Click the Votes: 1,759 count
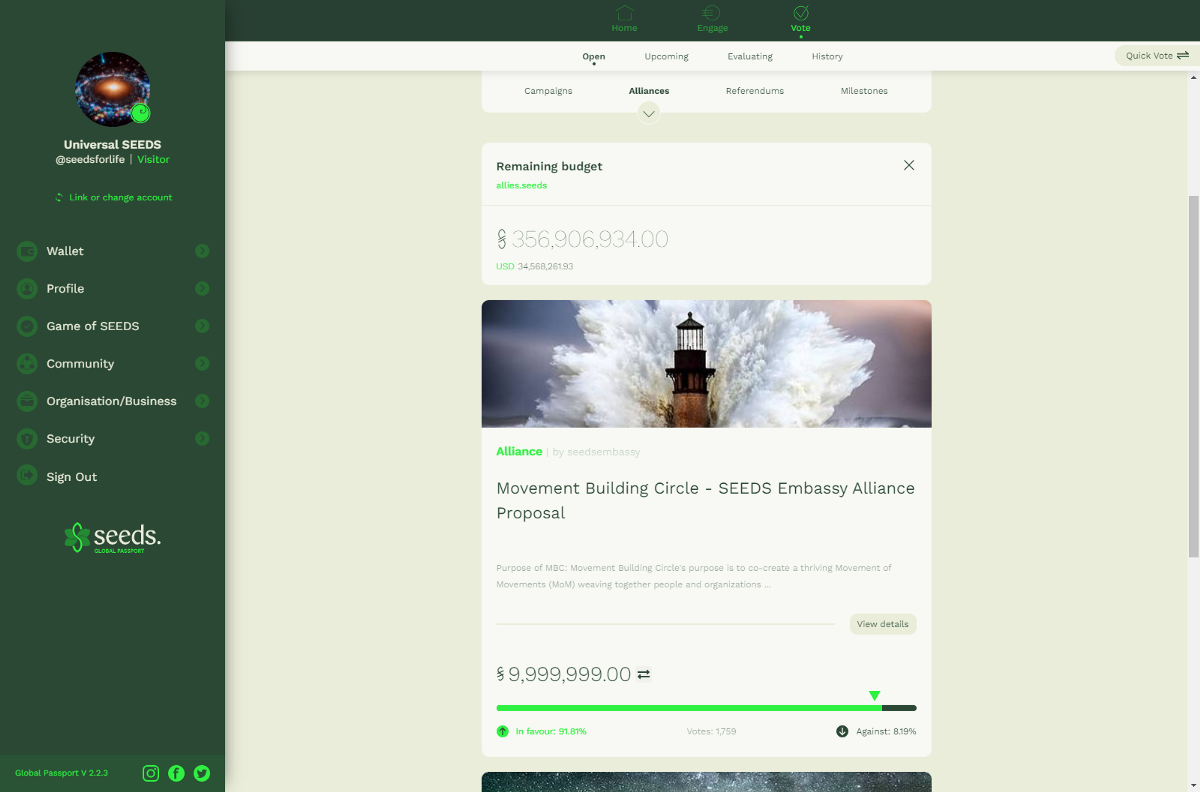This screenshot has height=792, width=1200. point(711,732)
